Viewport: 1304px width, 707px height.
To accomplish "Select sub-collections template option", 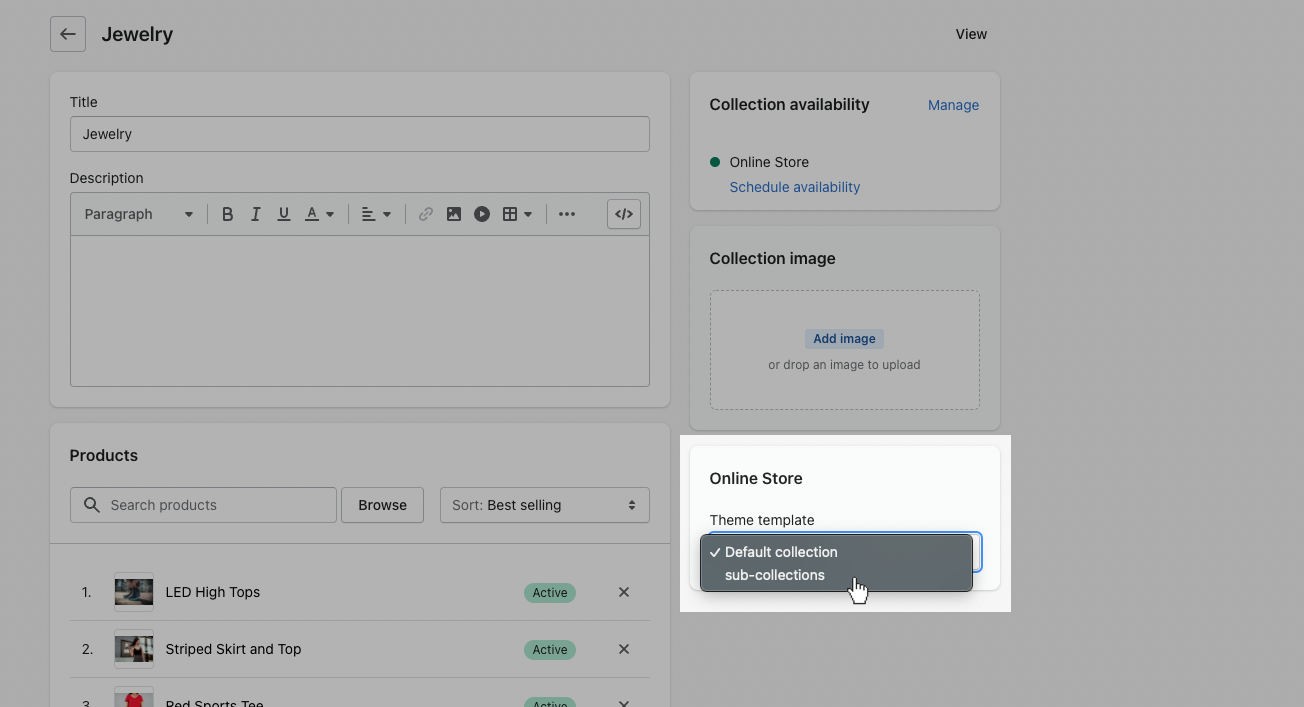I will [775, 575].
